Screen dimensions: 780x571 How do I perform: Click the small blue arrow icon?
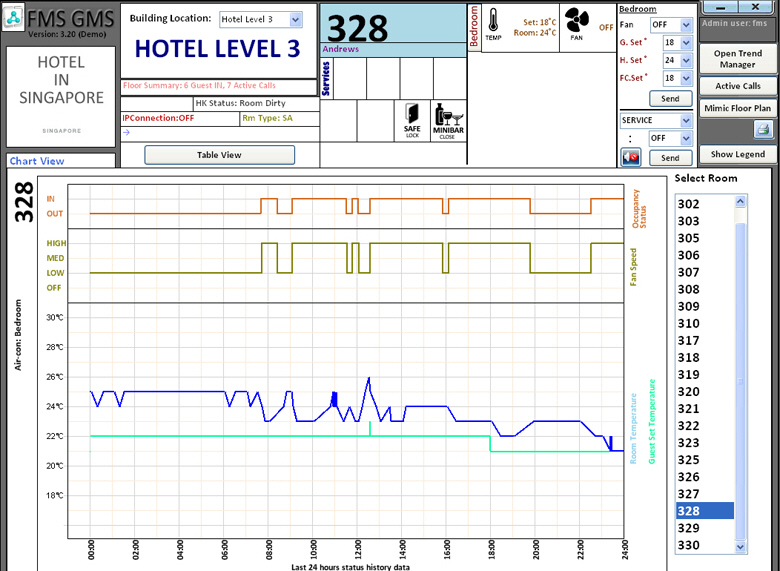[x=126, y=132]
